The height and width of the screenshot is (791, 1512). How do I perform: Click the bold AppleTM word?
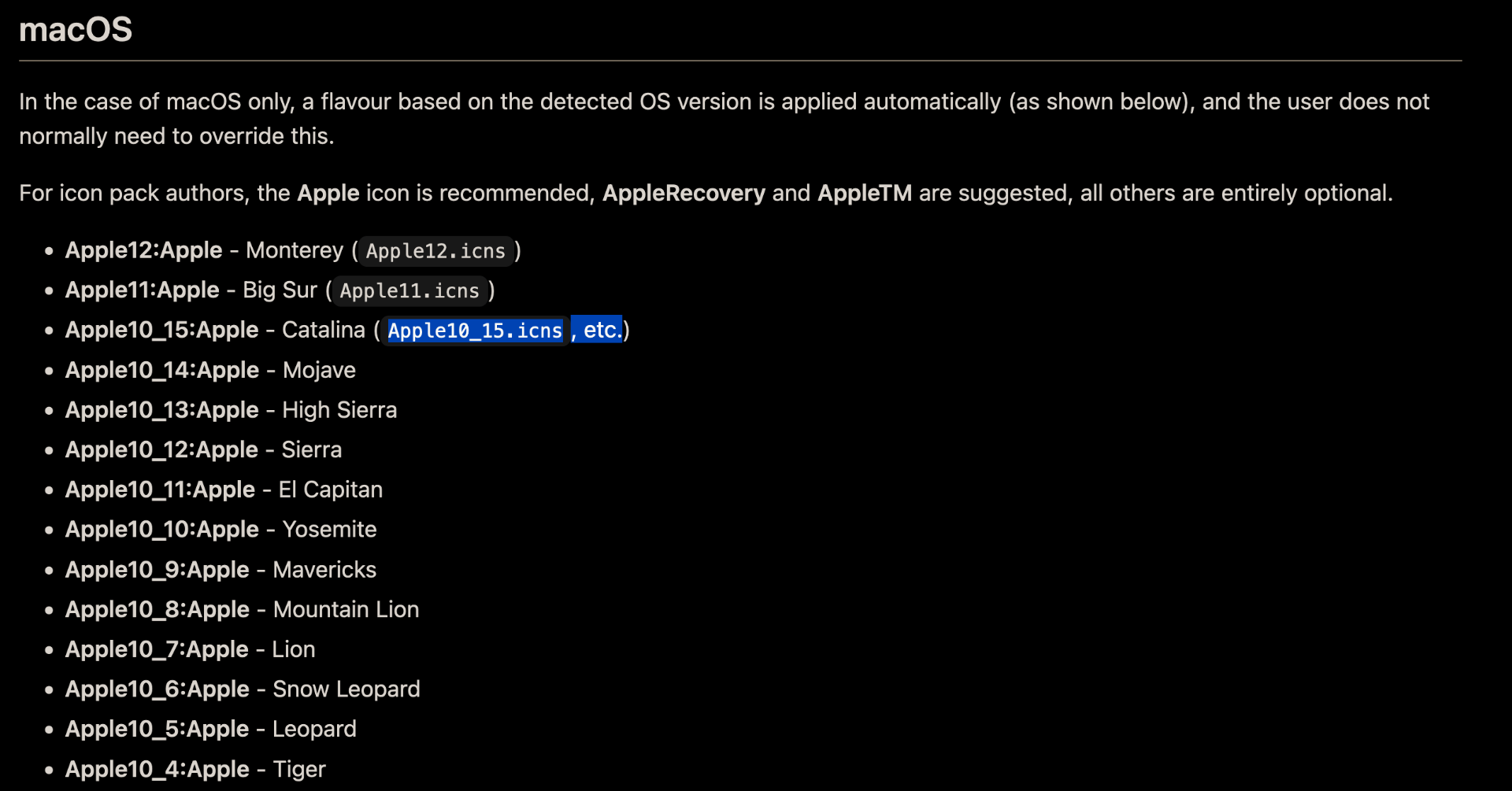[865, 193]
